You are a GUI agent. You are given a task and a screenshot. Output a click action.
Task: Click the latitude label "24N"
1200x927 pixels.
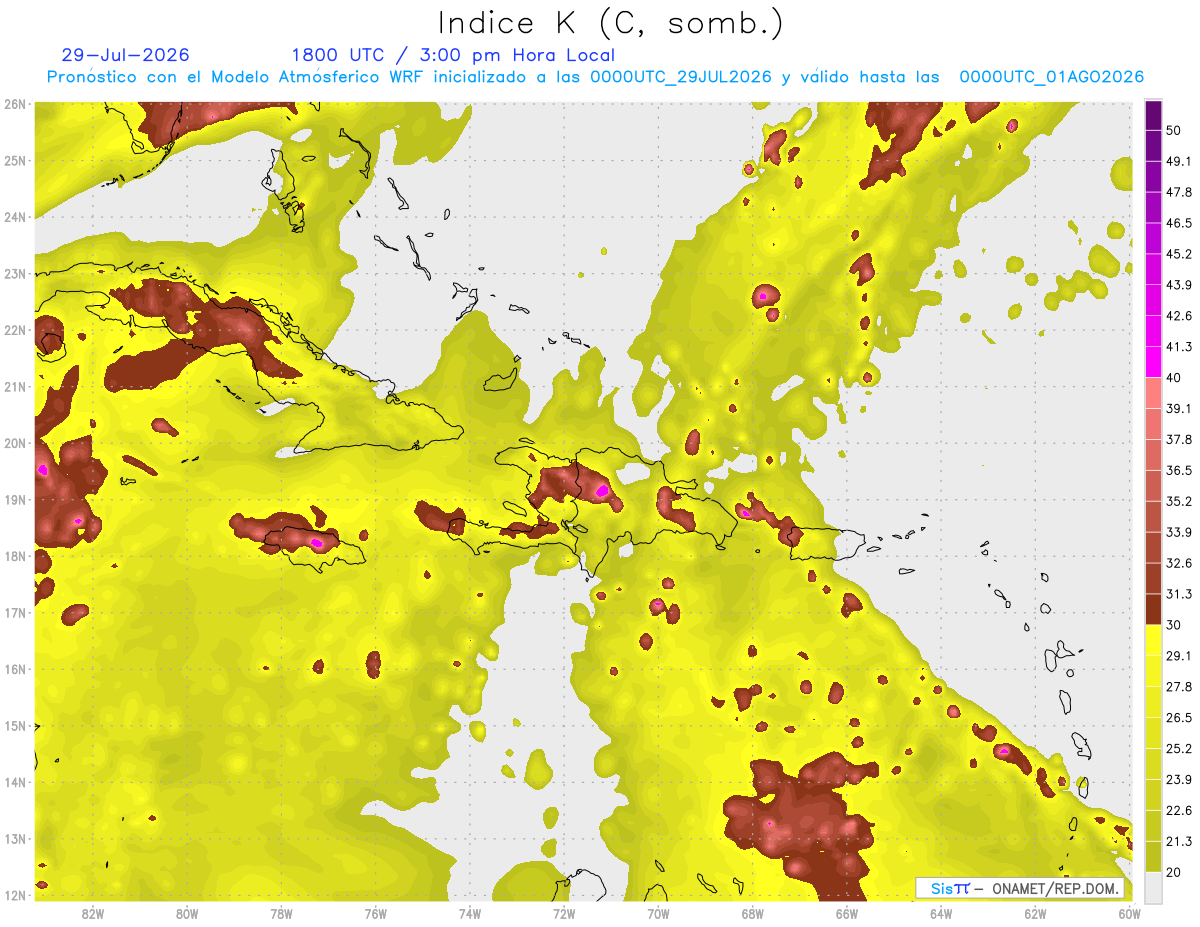click(14, 217)
